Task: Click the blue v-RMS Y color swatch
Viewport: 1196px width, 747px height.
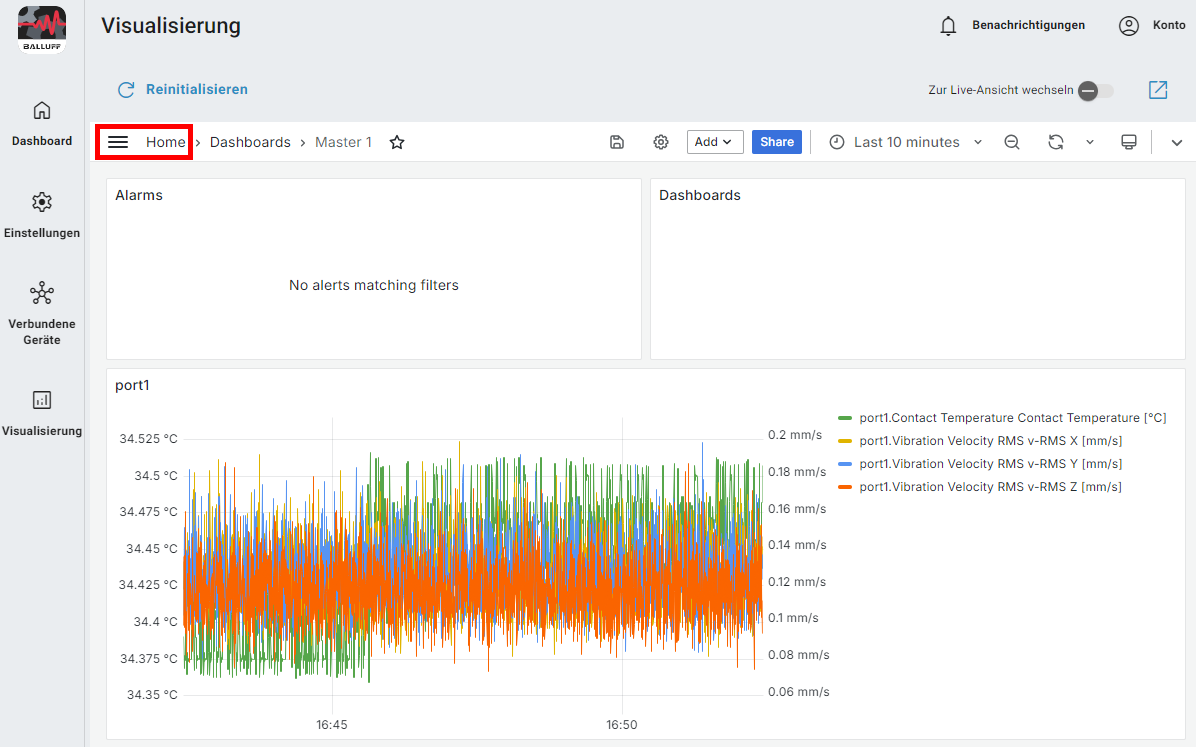Action: 845,464
